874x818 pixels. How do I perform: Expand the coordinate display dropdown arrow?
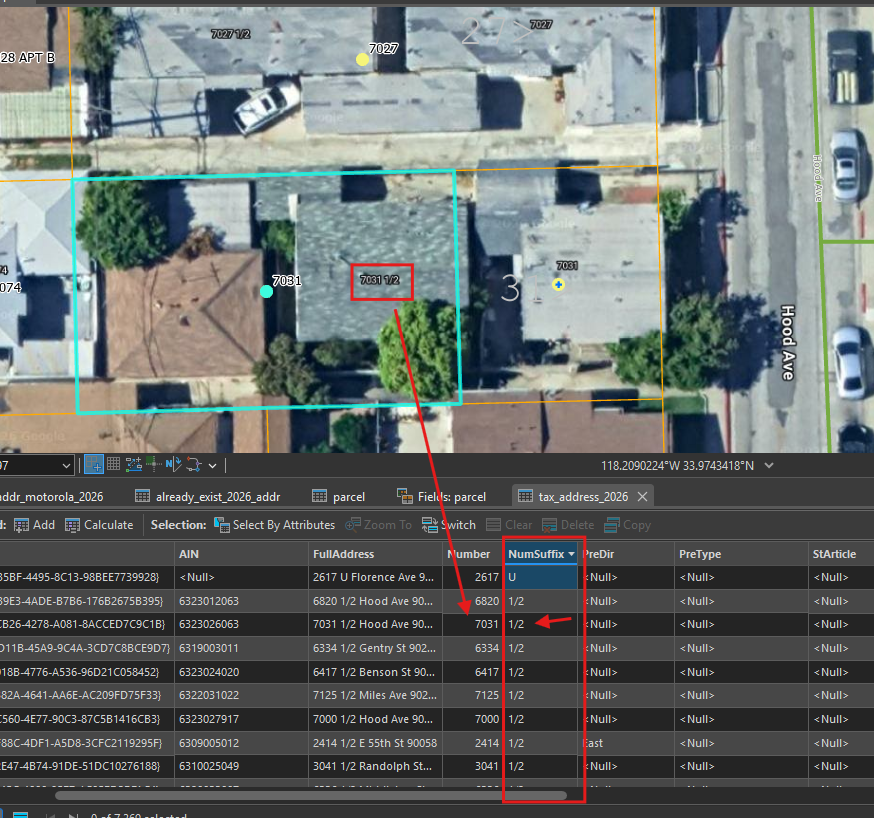coord(769,465)
